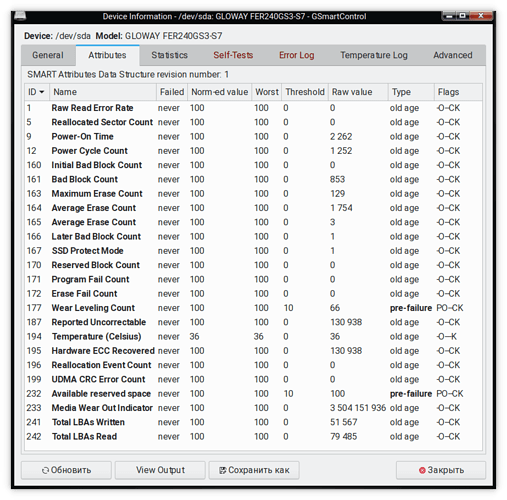Image resolution: width=507 pixels, height=500 pixels.
Task: Select Average Erase Count row with ID 165
Action: [253, 222]
